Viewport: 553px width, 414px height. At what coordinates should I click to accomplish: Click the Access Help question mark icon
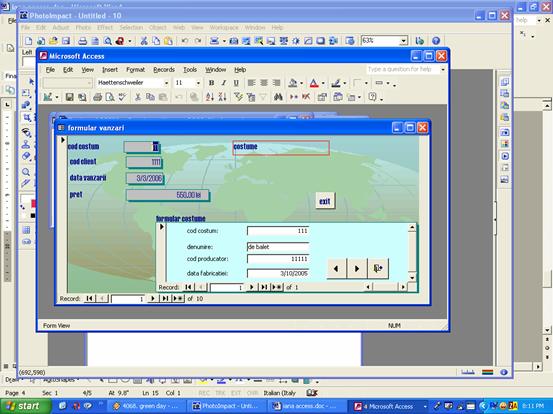372,97
